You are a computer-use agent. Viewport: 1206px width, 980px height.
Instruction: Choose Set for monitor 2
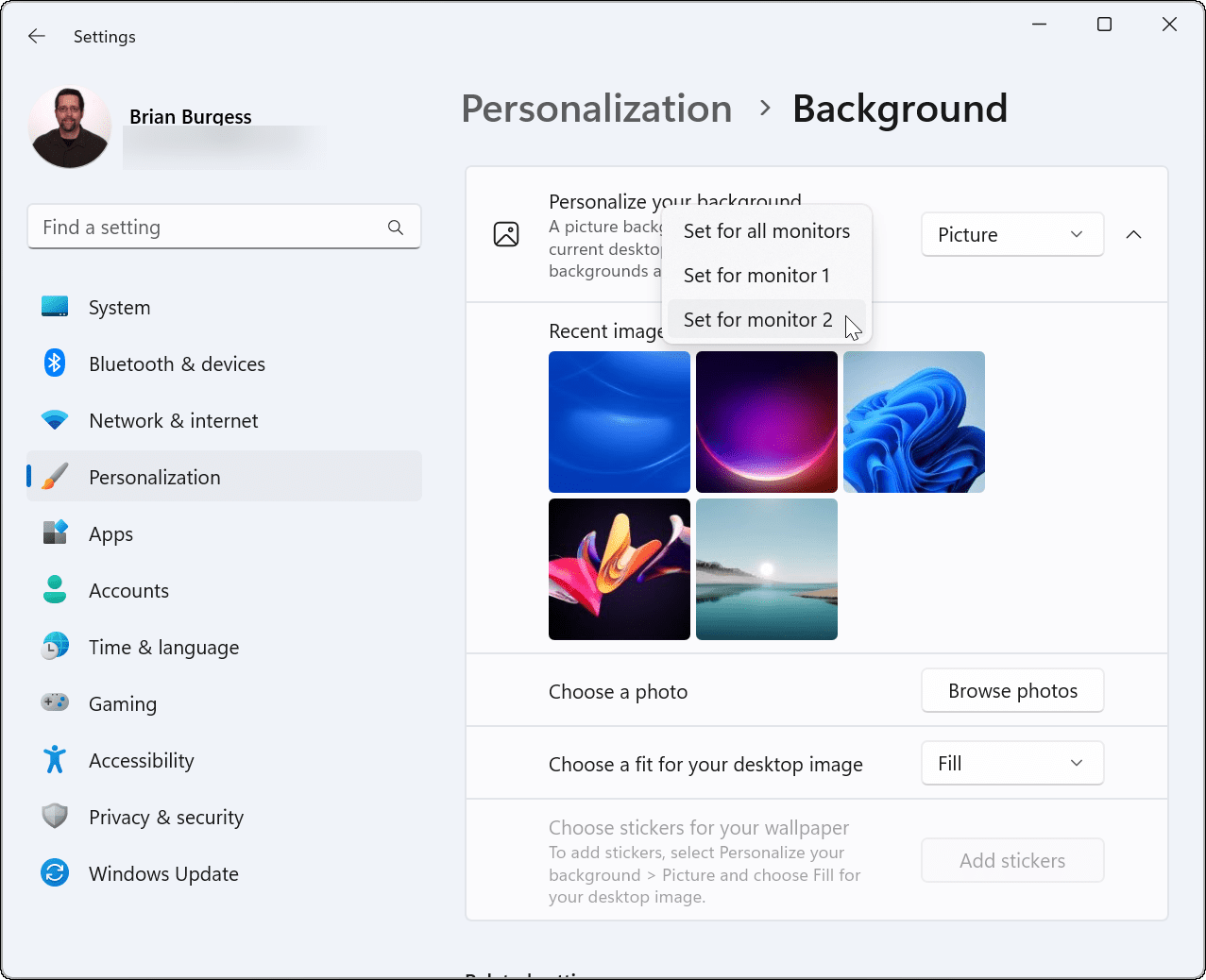[x=758, y=320]
